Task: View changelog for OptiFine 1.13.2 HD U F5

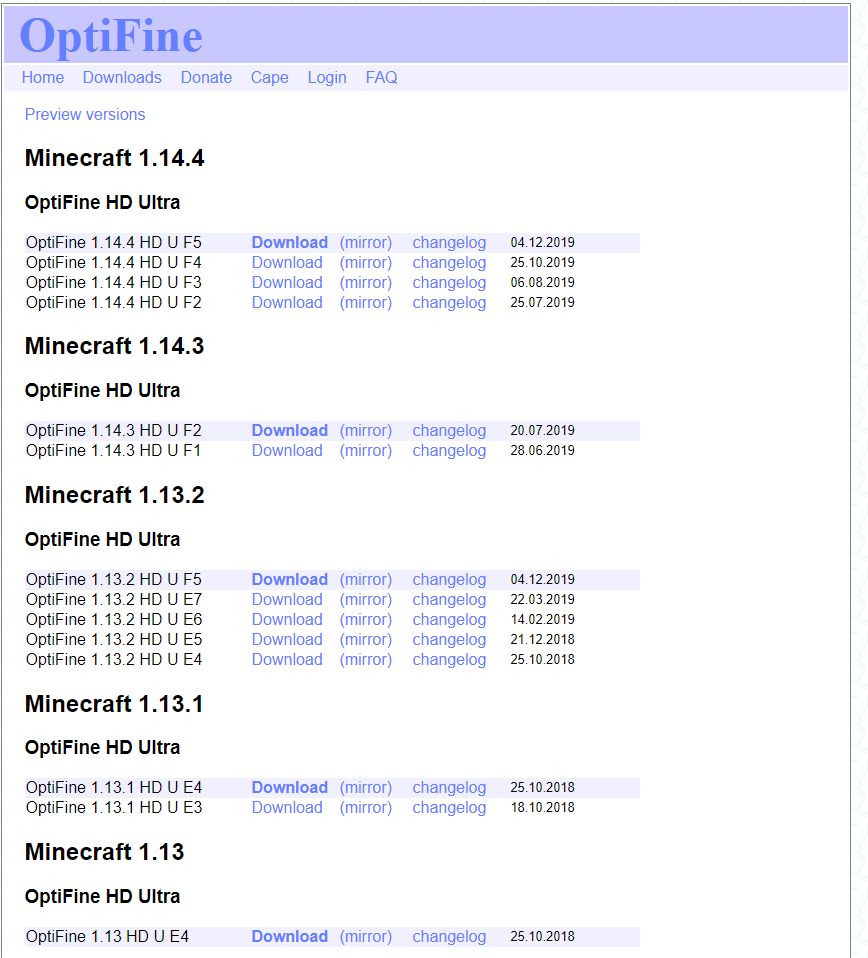Action: tap(449, 580)
